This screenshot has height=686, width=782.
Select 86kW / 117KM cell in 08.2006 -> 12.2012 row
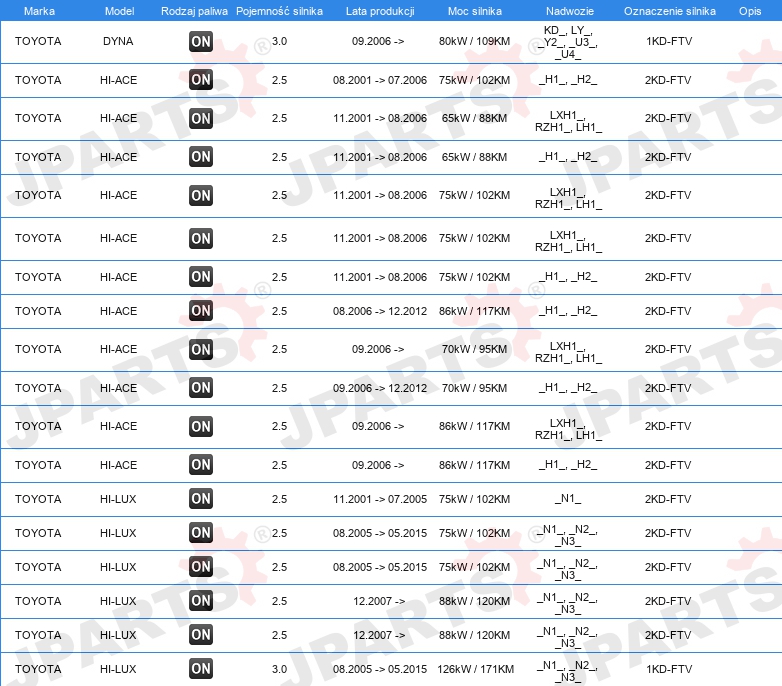click(x=474, y=311)
